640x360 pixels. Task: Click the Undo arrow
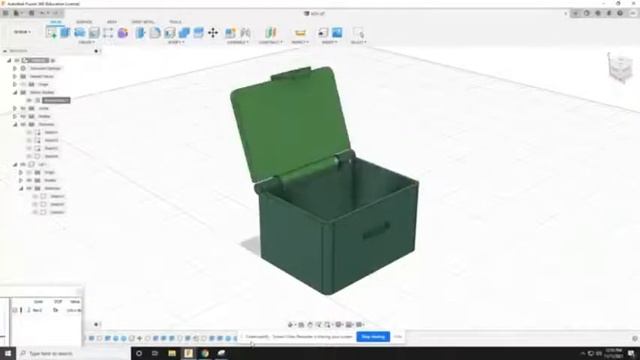(x=42, y=13)
